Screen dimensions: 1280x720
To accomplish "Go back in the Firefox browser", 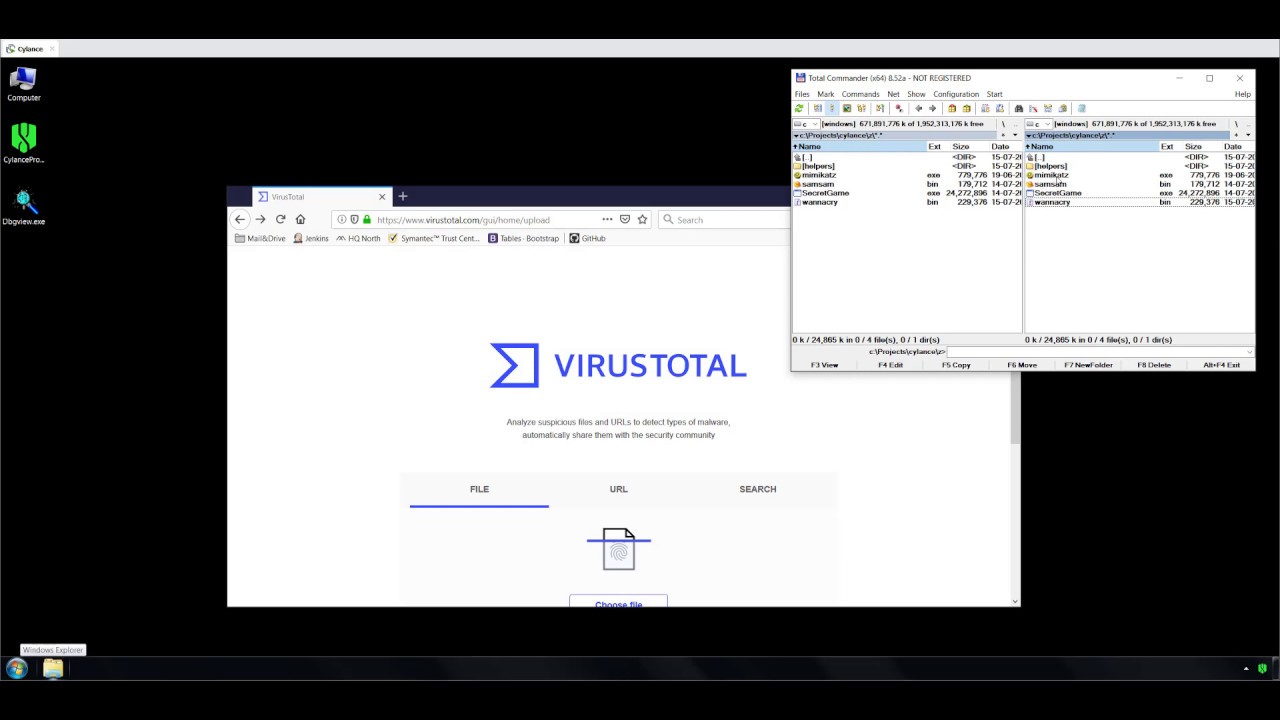I will [240, 219].
